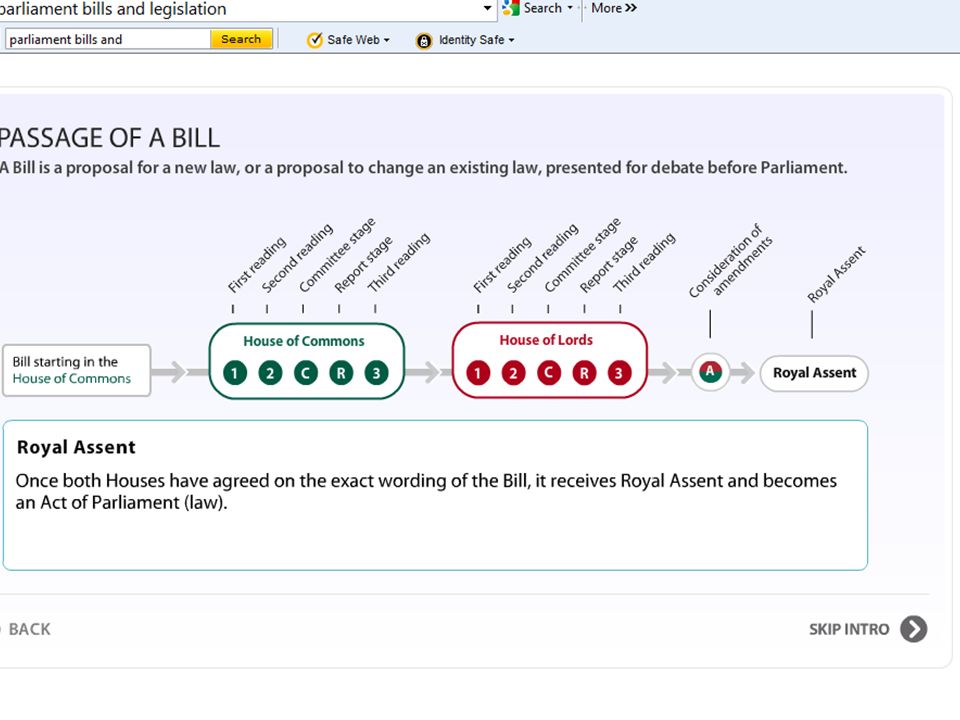
Task: Click the 'Consideration of amendments' rotated label
Action: 730,260
